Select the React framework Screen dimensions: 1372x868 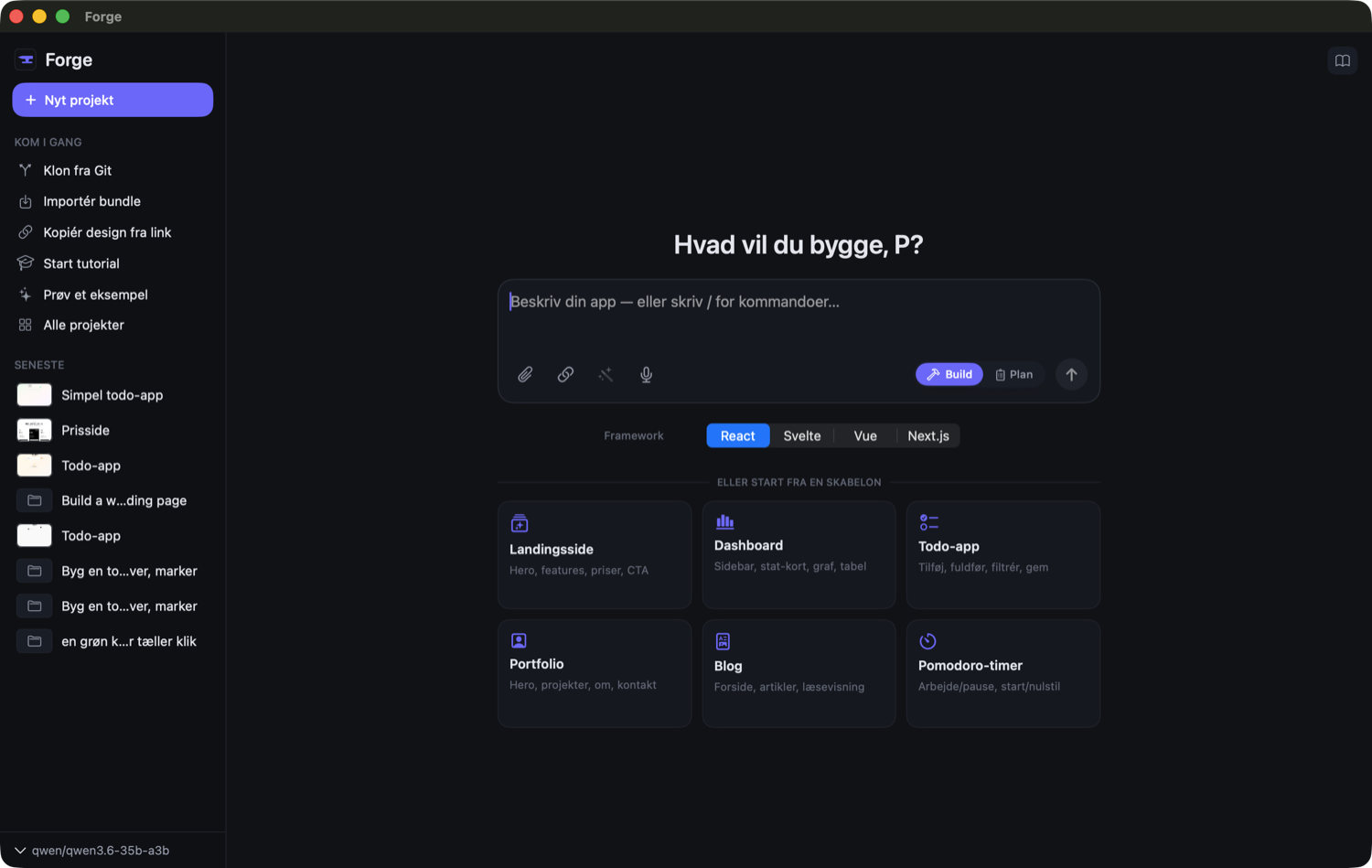tap(738, 435)
